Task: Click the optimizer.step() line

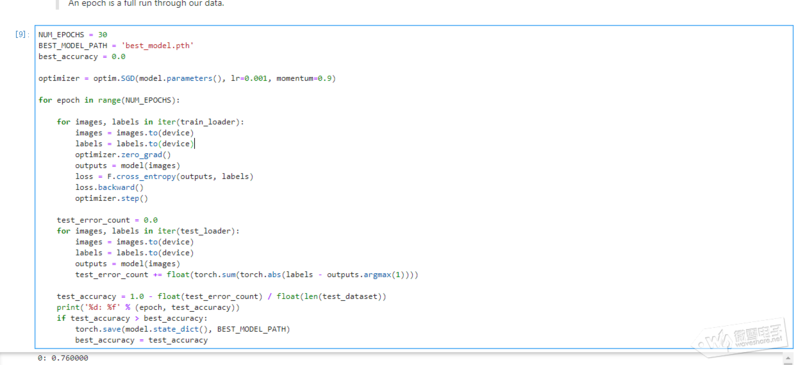Action: pyautogui.click(x=111, y=199)
